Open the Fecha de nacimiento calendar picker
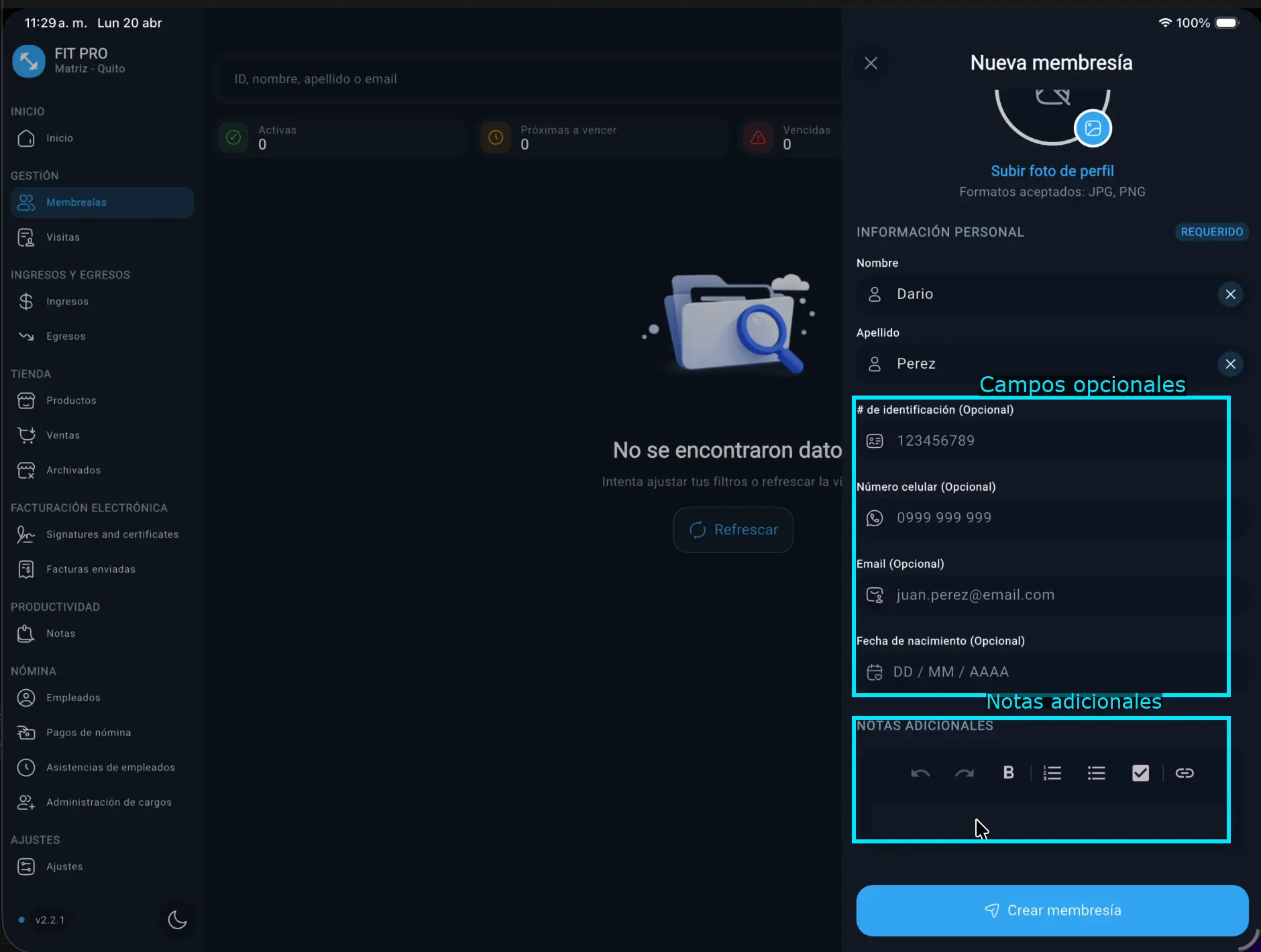1261x952 pixels. 875,672
